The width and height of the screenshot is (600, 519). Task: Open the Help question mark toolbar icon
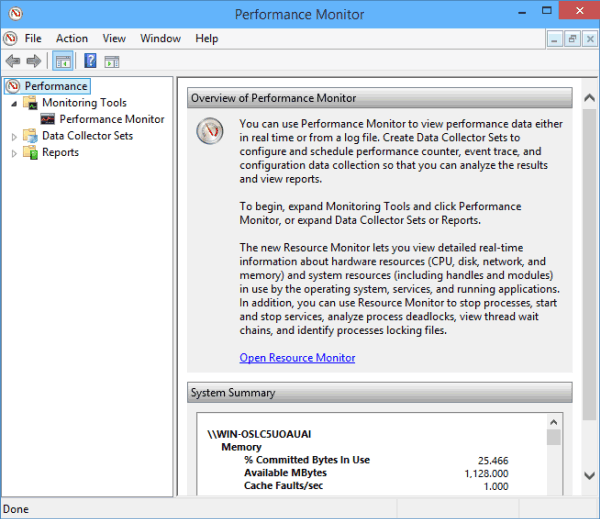(90, 61)
